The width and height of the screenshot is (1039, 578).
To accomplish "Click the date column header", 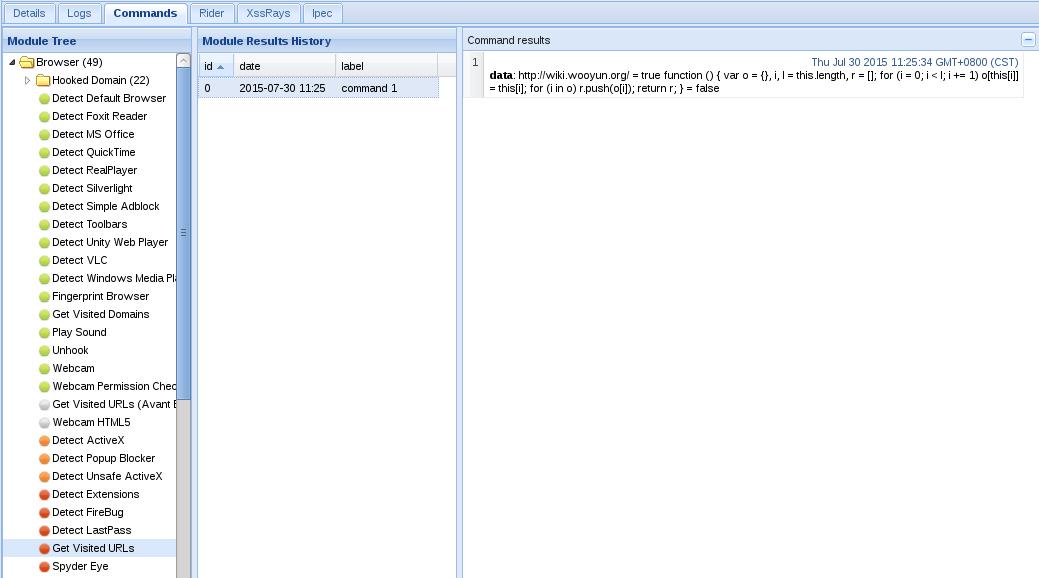I will (284, 66).
